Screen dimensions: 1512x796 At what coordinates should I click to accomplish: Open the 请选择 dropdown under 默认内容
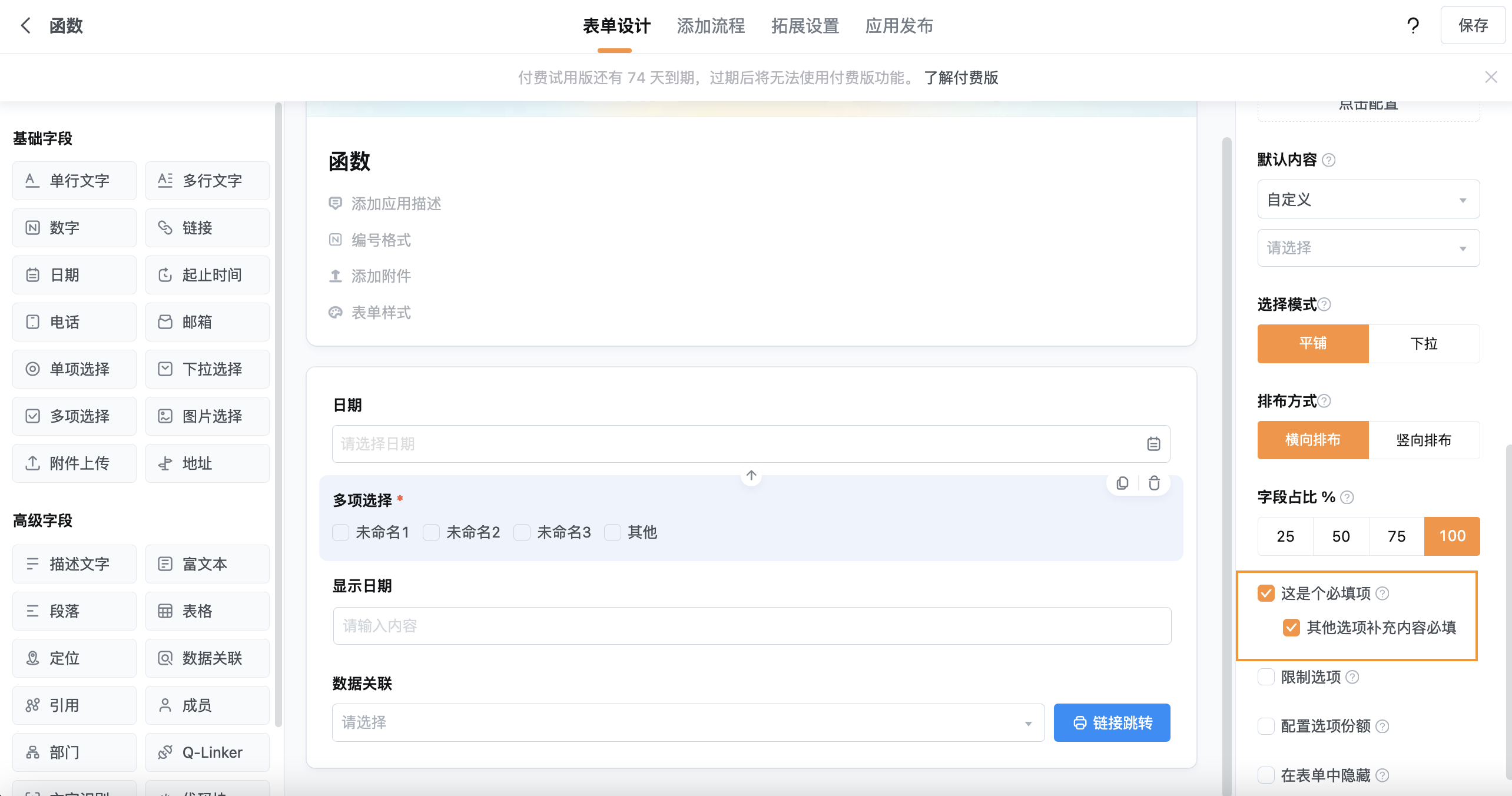click(1368, 248)
